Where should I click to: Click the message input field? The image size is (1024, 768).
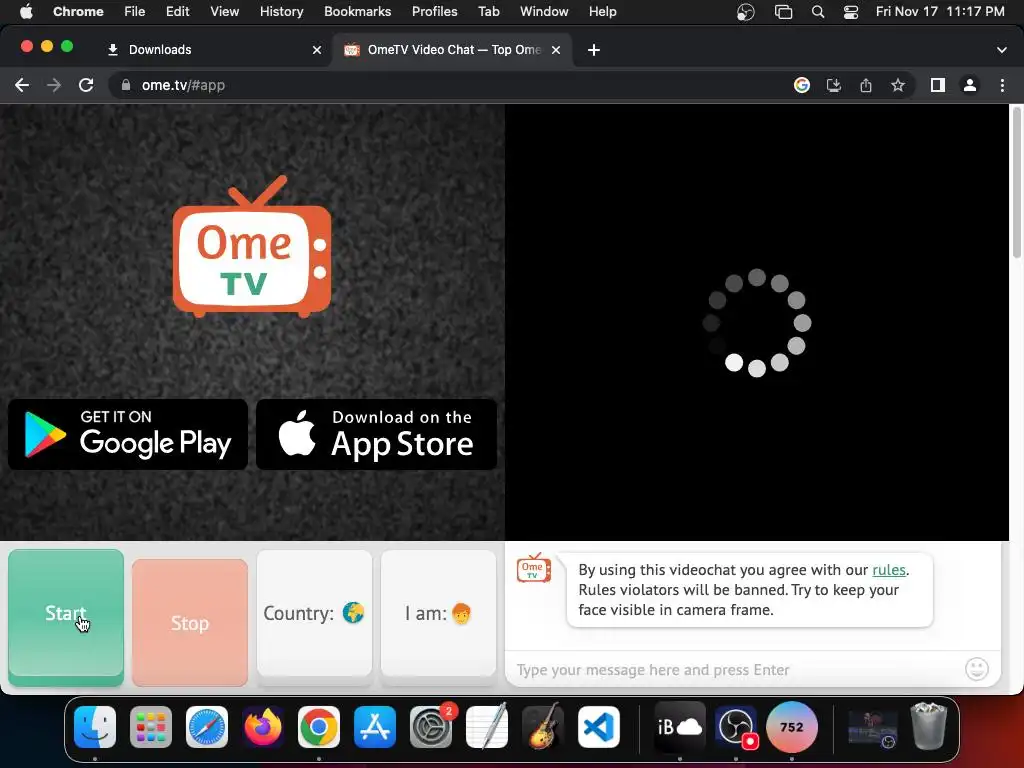click(x=735, y=670)
